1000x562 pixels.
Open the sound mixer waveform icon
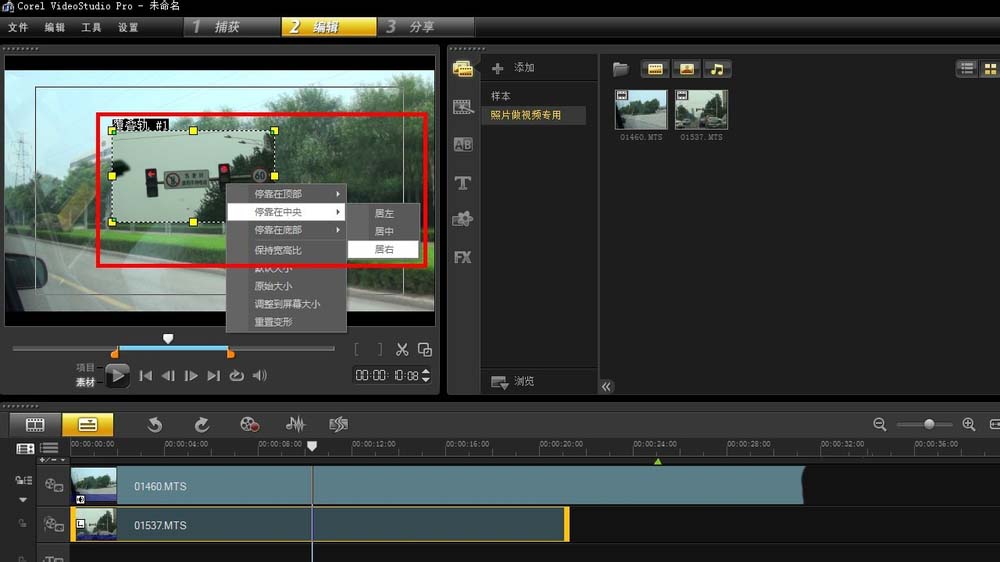[x=296, y=425]
